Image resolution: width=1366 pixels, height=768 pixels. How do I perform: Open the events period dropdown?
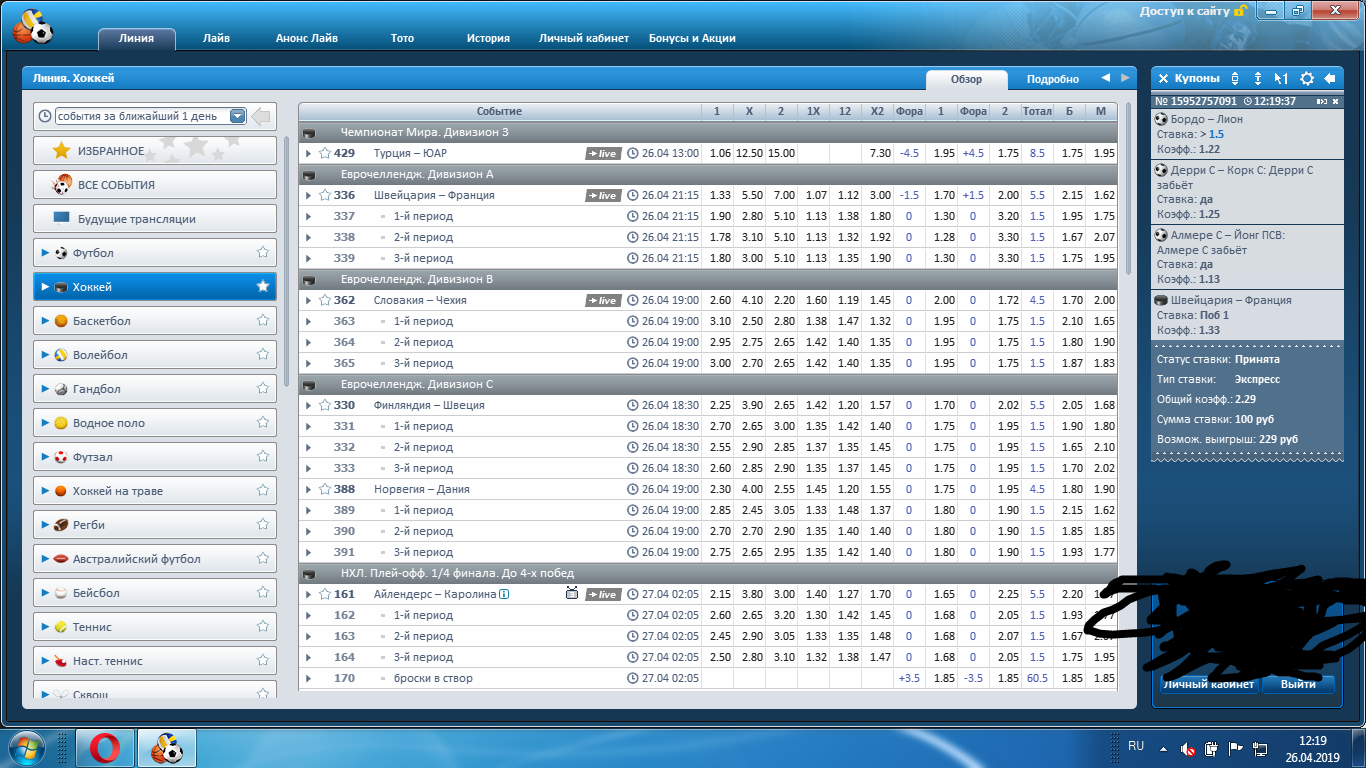(x=237, y=116)
